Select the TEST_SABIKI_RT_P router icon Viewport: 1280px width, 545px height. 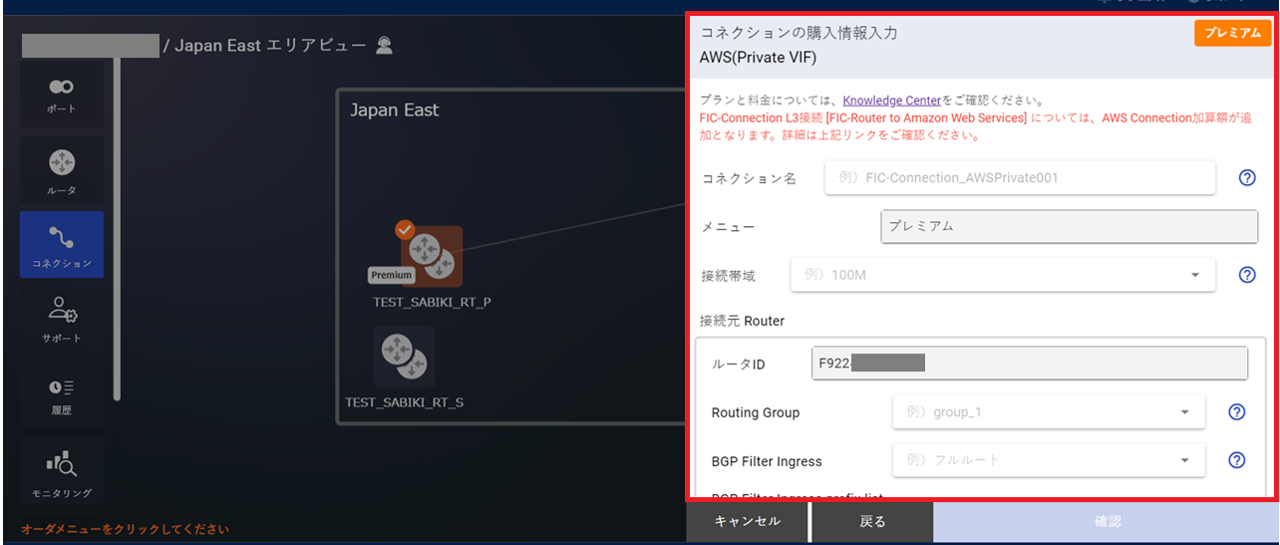(x=432, y=256)
